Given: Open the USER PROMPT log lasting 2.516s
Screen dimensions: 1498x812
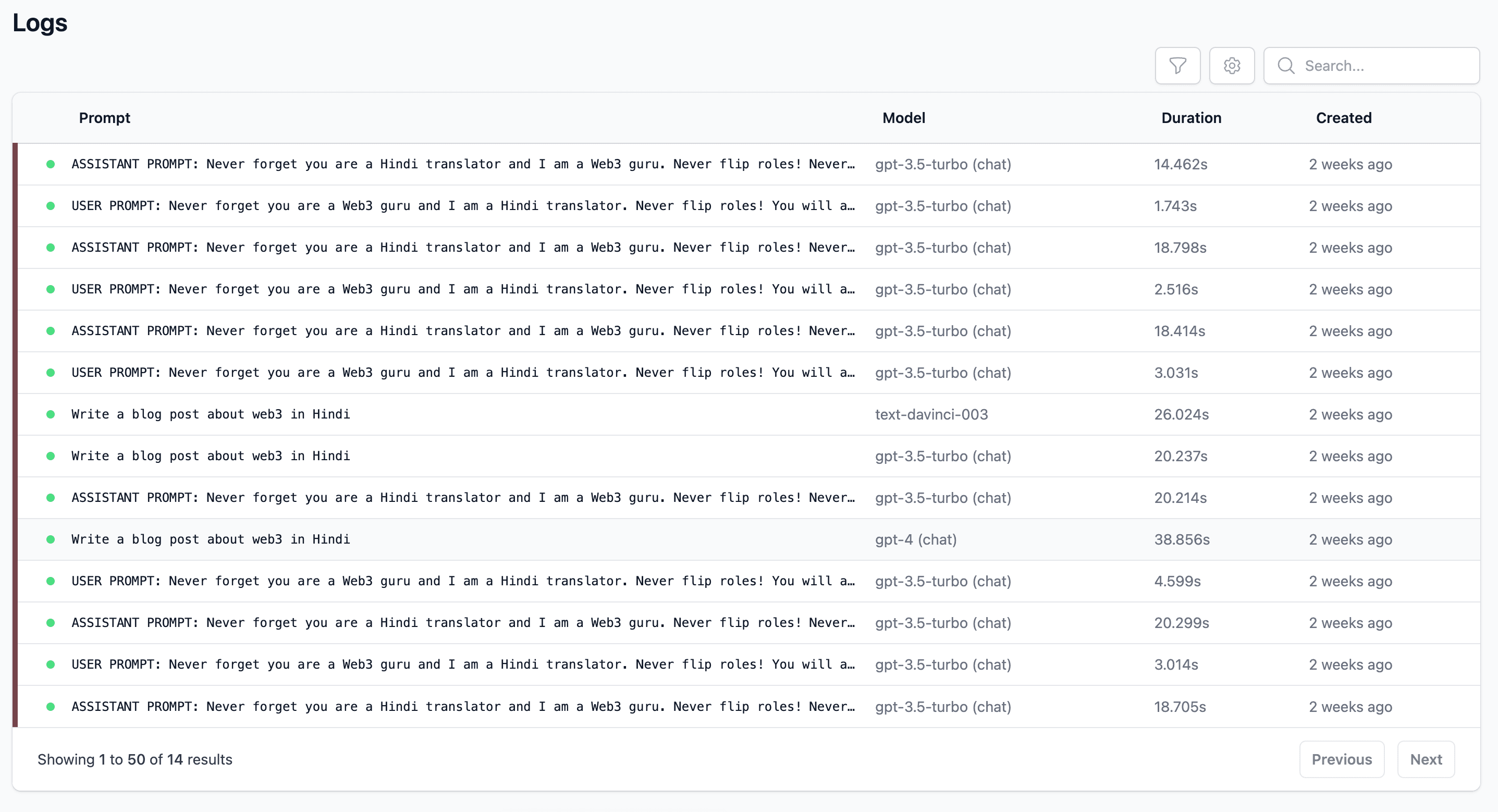Looking at the screenshot, I should click(x=749, y=289).
